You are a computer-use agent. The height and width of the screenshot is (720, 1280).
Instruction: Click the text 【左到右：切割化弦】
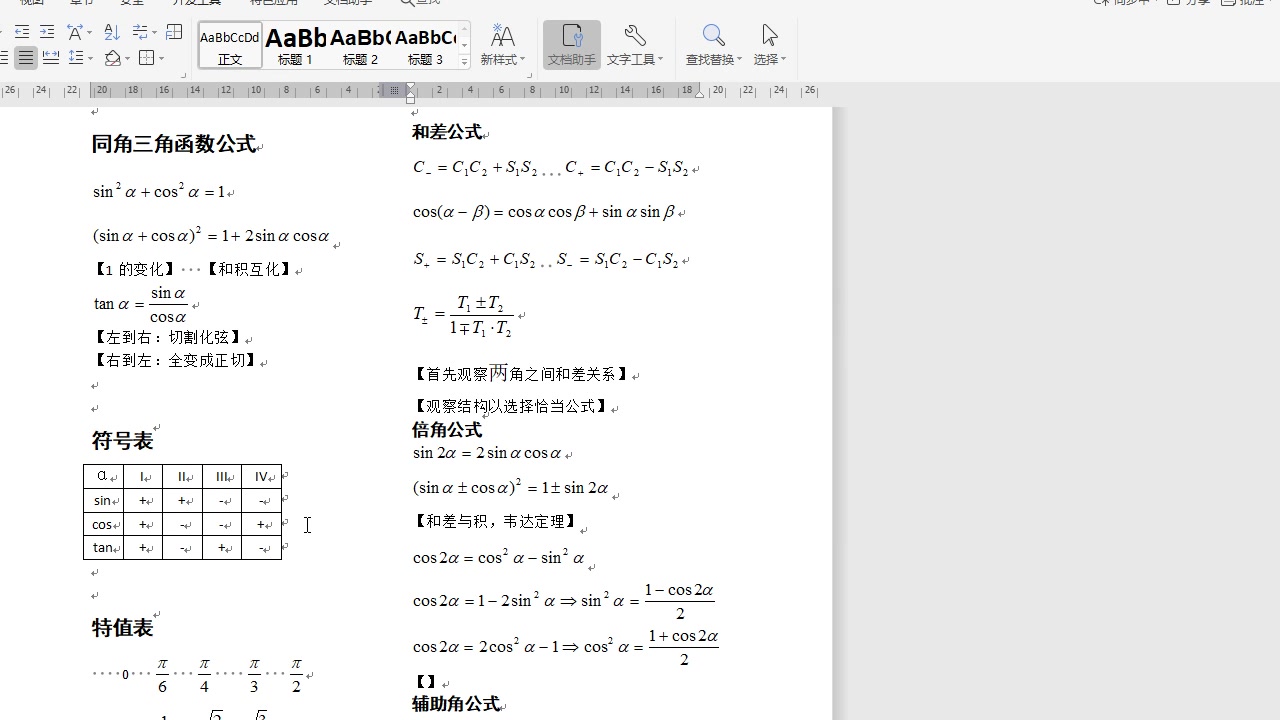pos(167,338)
